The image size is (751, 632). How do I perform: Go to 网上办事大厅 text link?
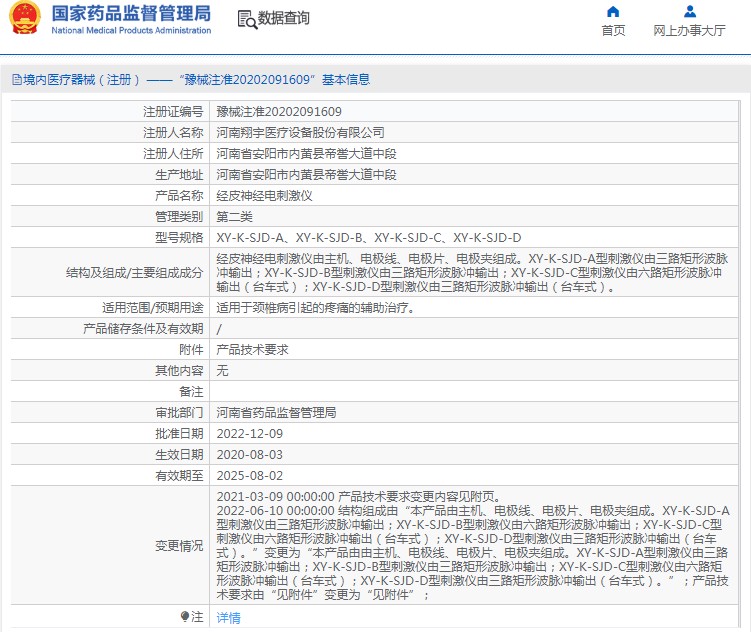click(x=689, y=31)
